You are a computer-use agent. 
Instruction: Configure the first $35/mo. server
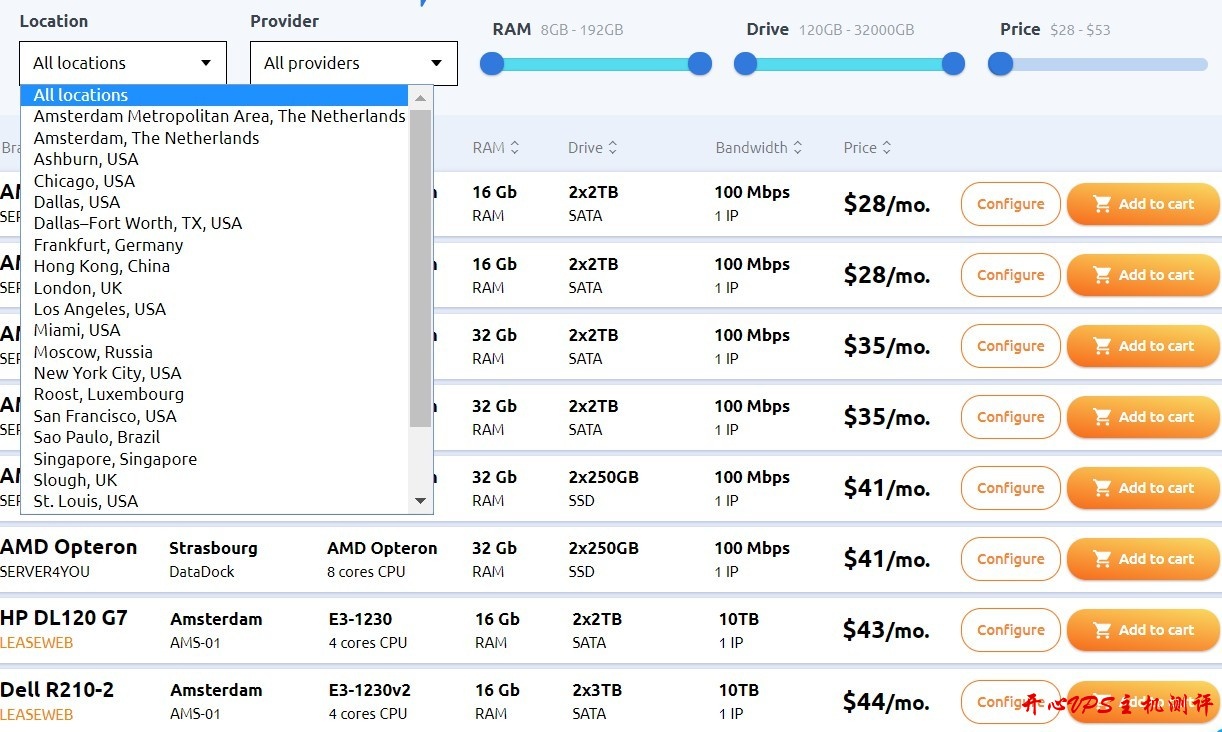1010,346
